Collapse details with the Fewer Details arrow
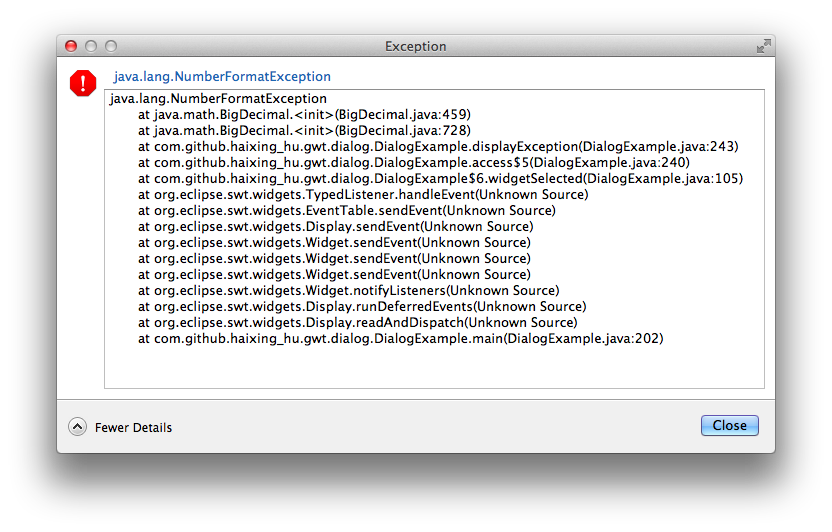 (x=77, y=426)
